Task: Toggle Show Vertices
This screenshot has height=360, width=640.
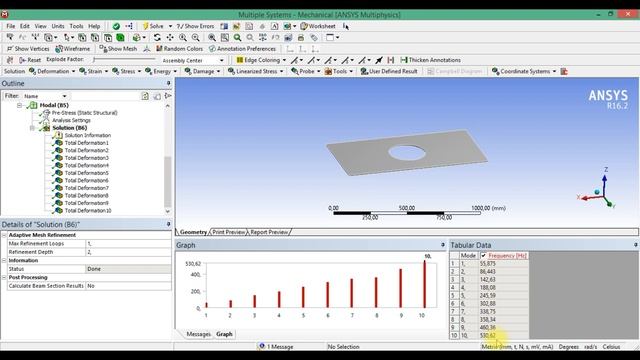Action: tap(28, 49)
